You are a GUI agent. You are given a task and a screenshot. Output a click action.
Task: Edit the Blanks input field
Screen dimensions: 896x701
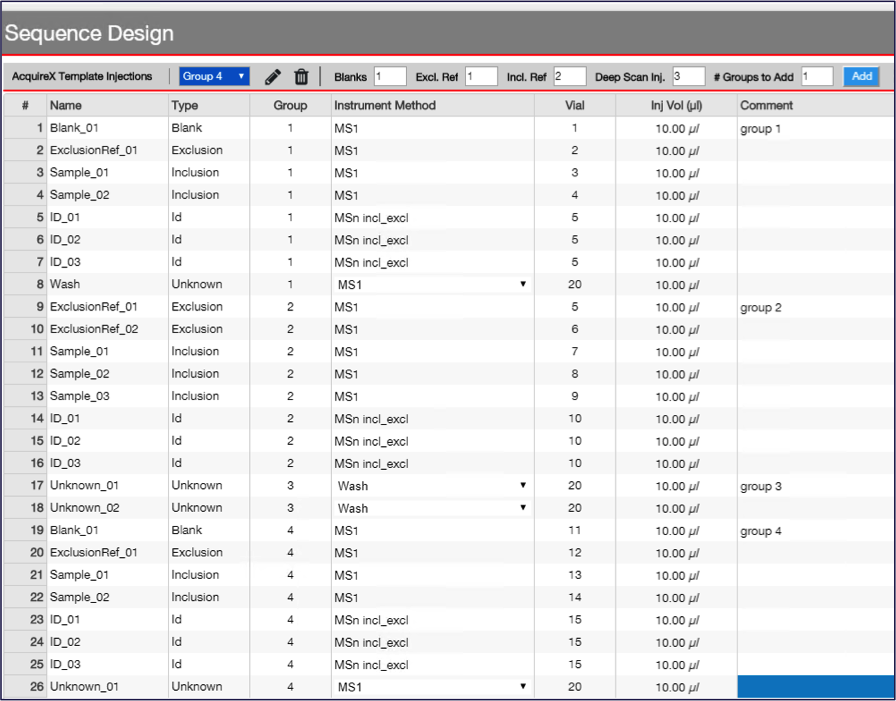point(390,76)
